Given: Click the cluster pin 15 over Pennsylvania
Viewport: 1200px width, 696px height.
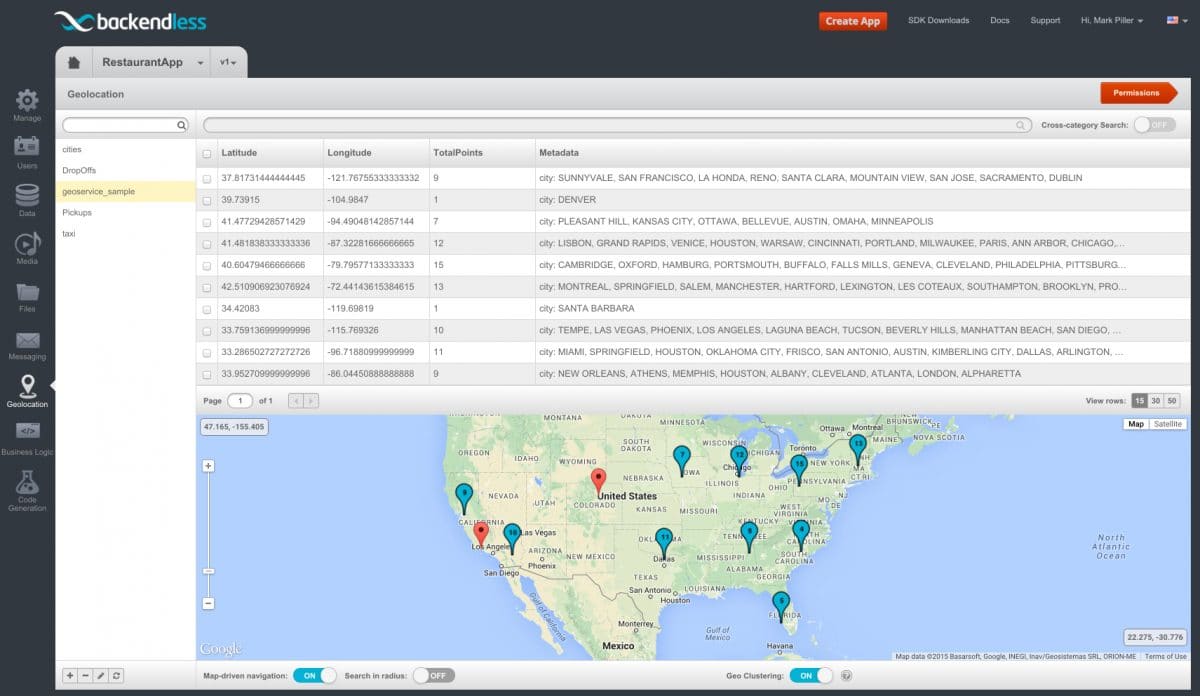Looking at the screenshot, I should (x=799, y=468).
